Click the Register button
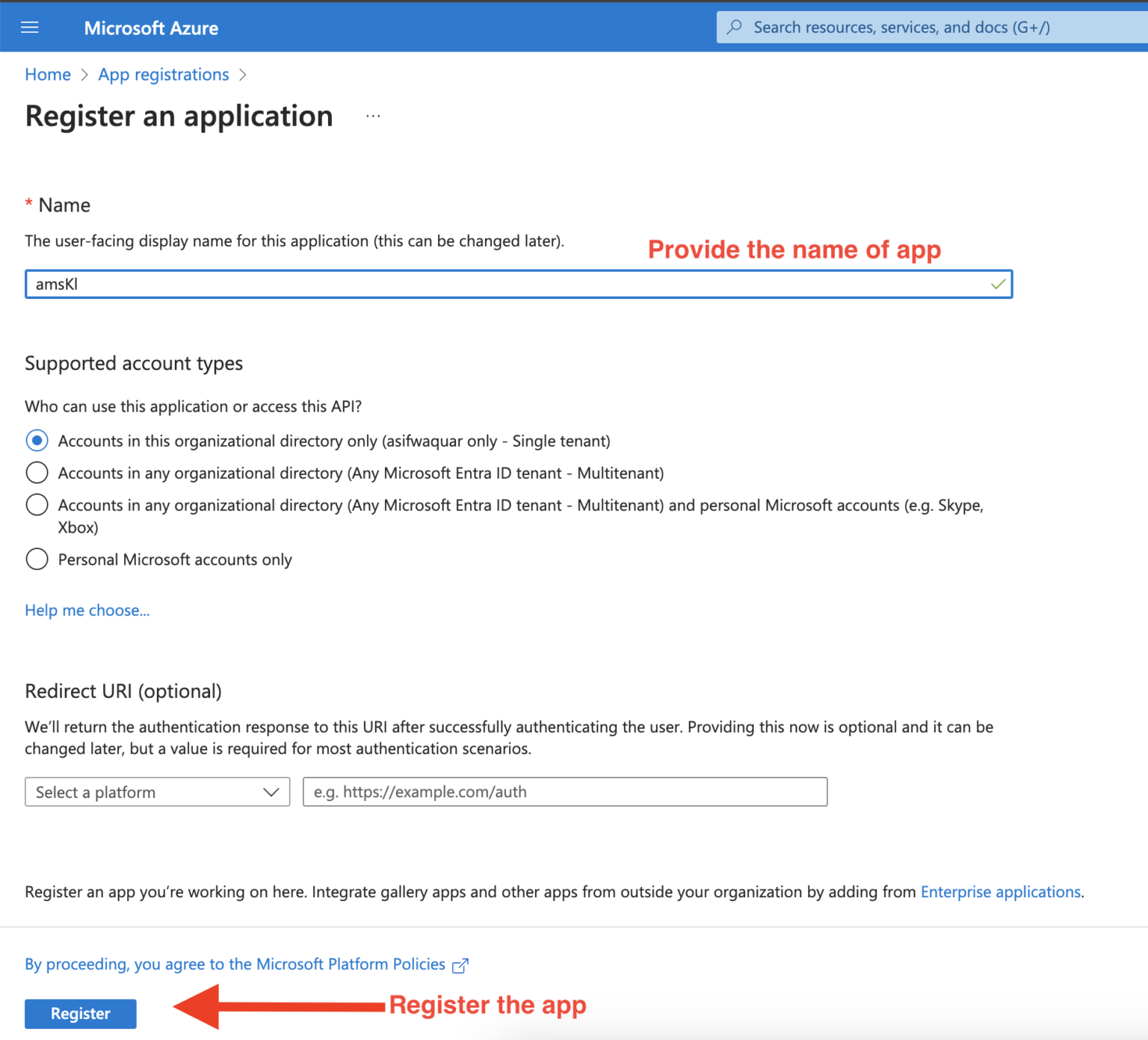1148x1040 pixels. [x=80, y=1014]
